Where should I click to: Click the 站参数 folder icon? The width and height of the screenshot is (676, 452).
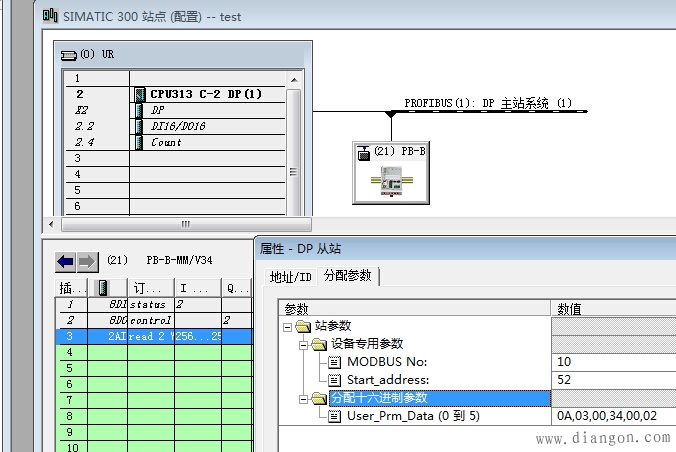(x=303, y=326)
